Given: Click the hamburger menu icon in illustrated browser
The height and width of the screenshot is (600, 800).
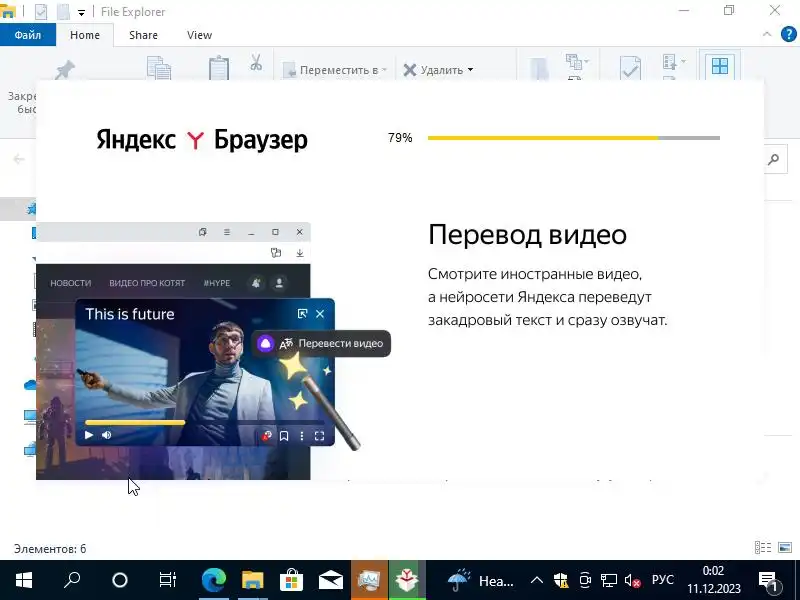Looking at the screenshot, I should [x=227, y=232].
